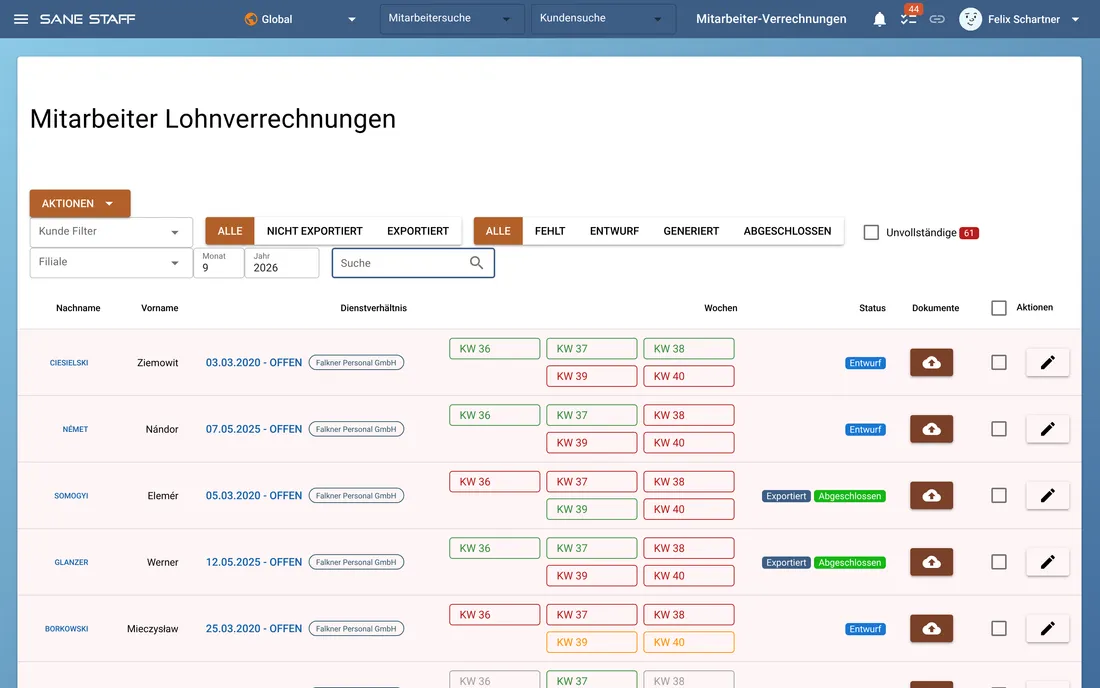This screenshot has height=688, width=1100.
Task: Click the Wochen column header
Action: point(720,308)
